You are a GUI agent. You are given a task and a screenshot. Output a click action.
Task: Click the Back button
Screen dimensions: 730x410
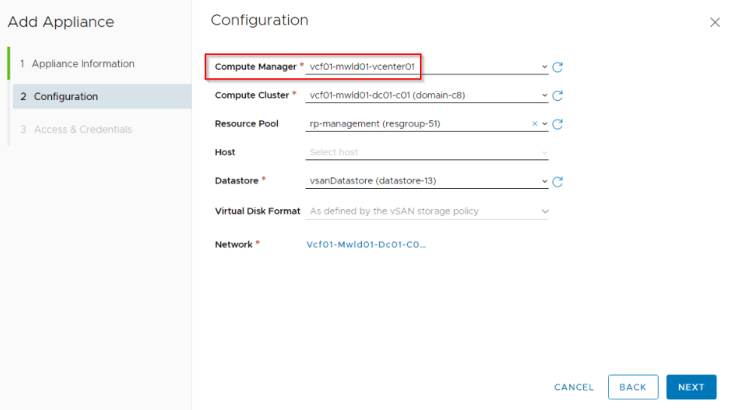pyautogui.click(x=633, y=387)
